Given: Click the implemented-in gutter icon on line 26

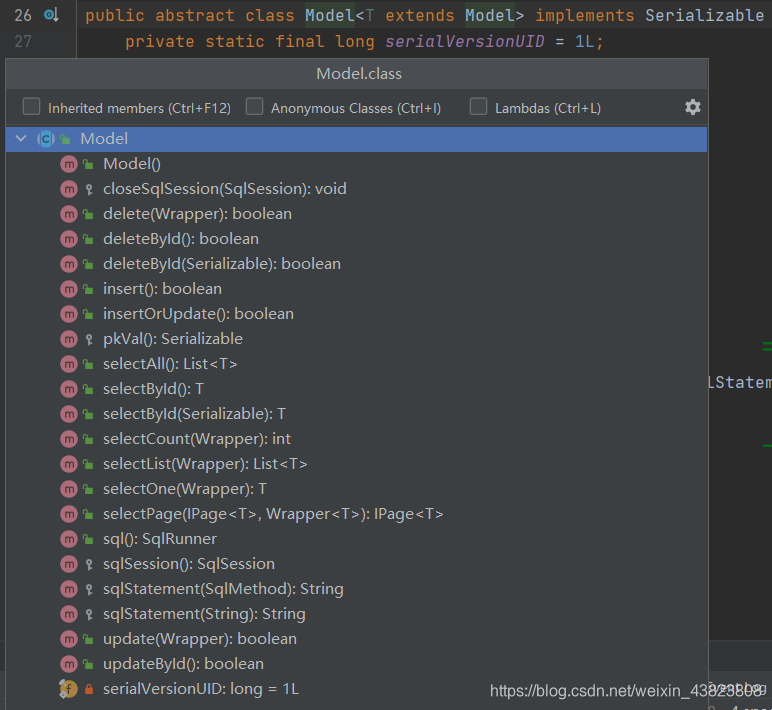Looking at the screenshot, I should 51,15.
